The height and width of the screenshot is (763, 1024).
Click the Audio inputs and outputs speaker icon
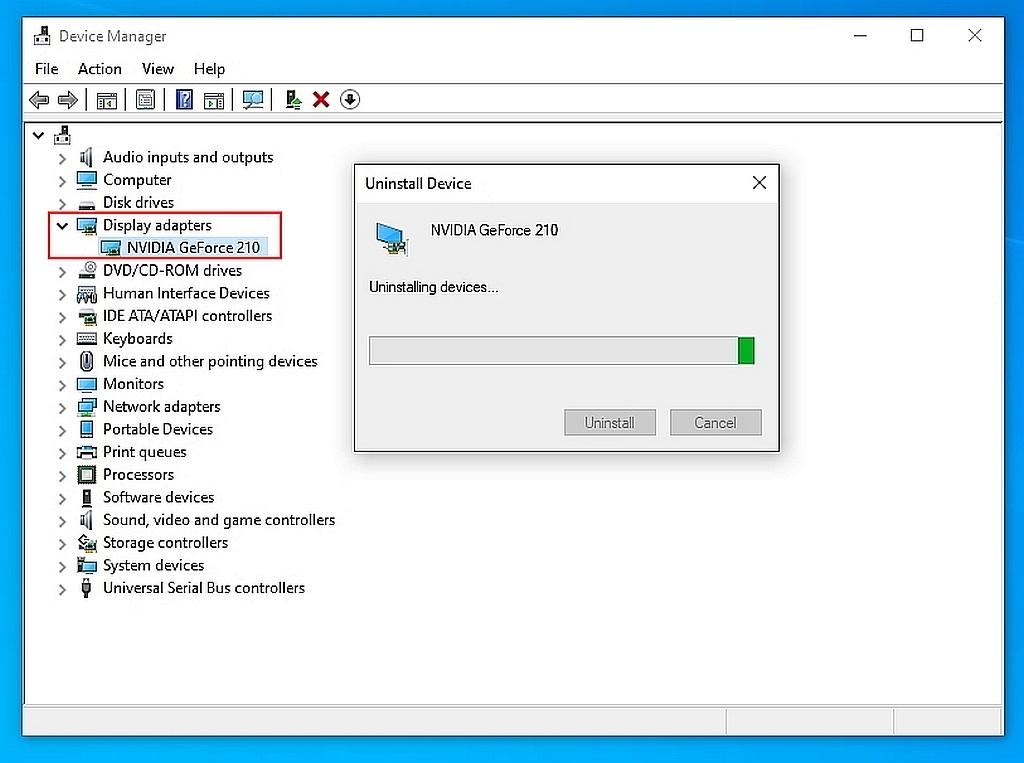(86, 157)
